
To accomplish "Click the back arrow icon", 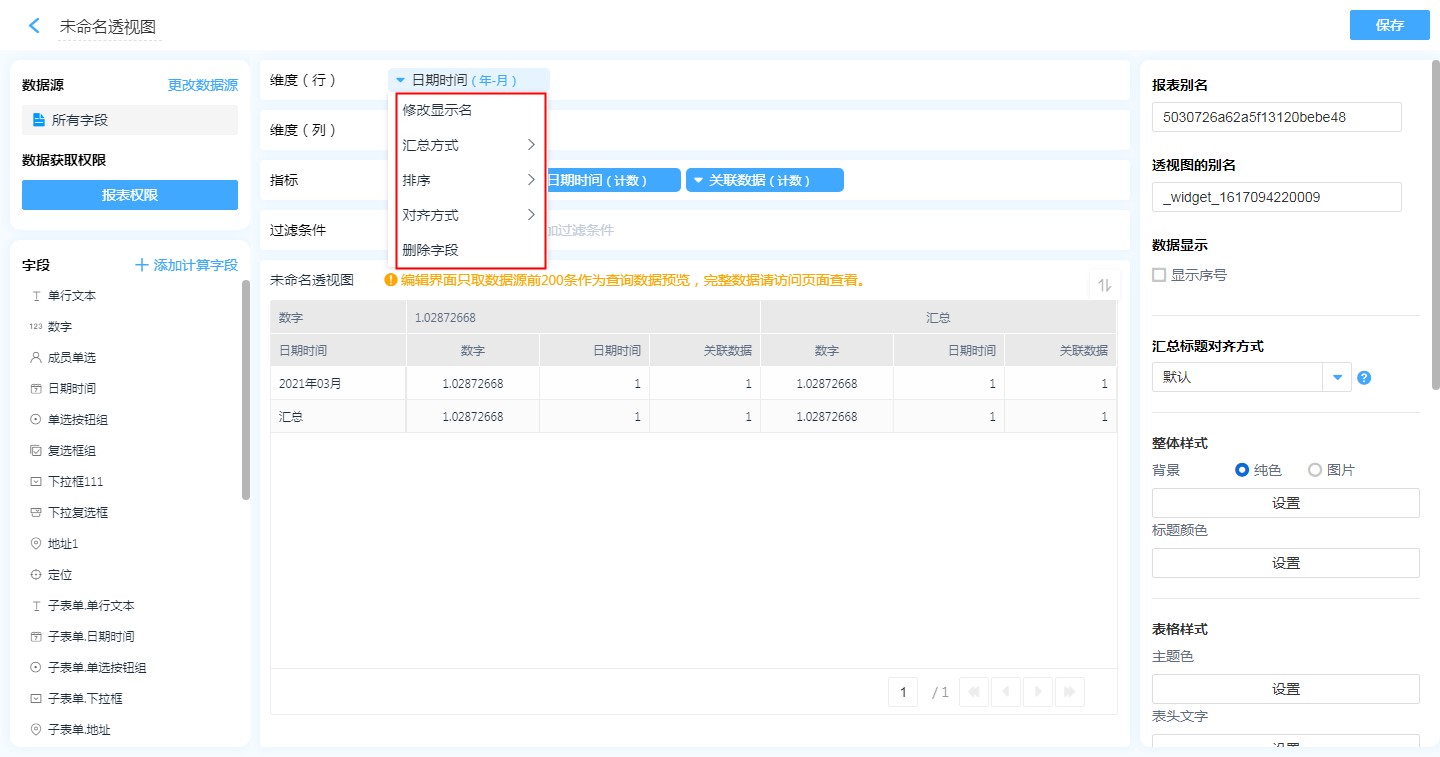I will tap(35, 26).
